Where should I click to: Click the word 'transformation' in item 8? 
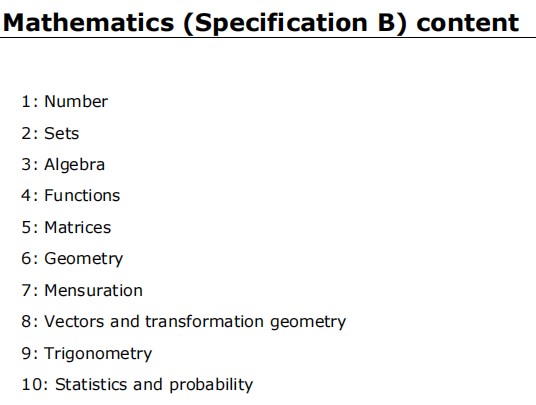[x=204, y=322]
